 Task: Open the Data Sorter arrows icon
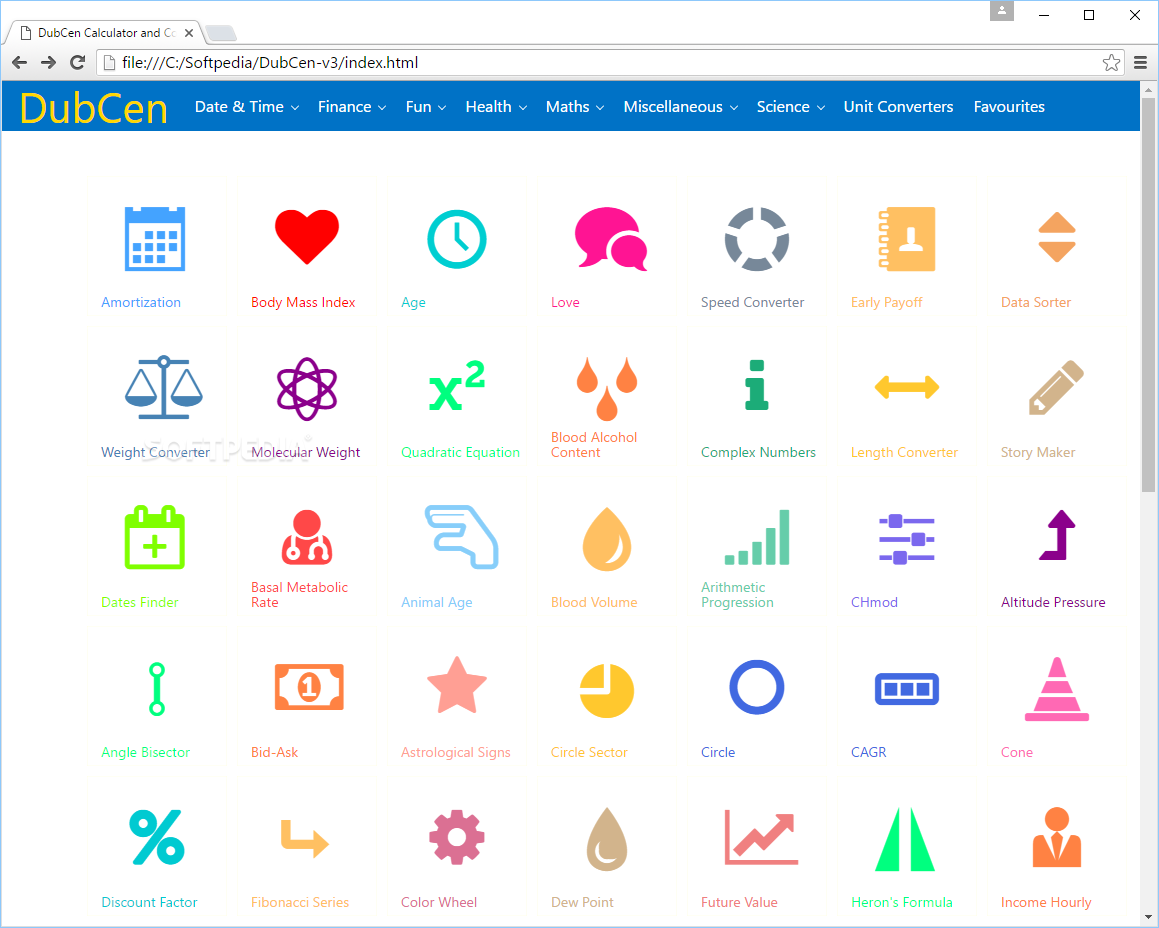(x=1057, y=237)
